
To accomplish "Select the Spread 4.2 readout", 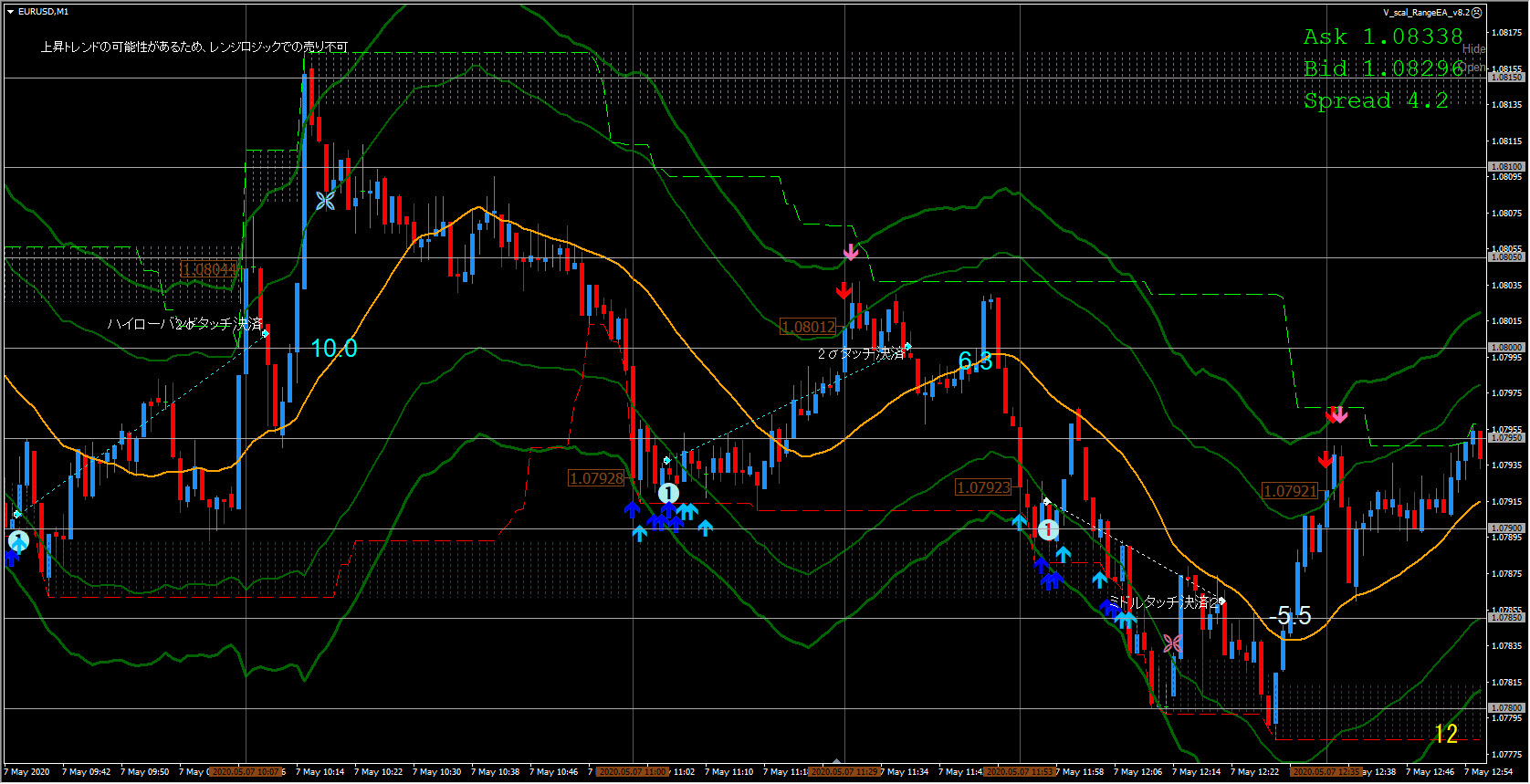I will pyautogui.click(x=1376, y=100).
